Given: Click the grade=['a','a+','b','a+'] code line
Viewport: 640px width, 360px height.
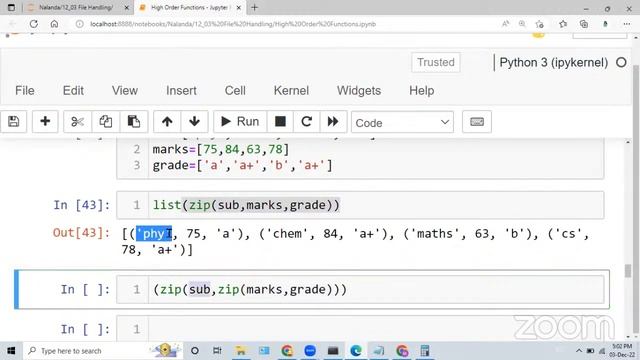Looking at the screenshot, I should pyautogui.click(x=242, y=165).
